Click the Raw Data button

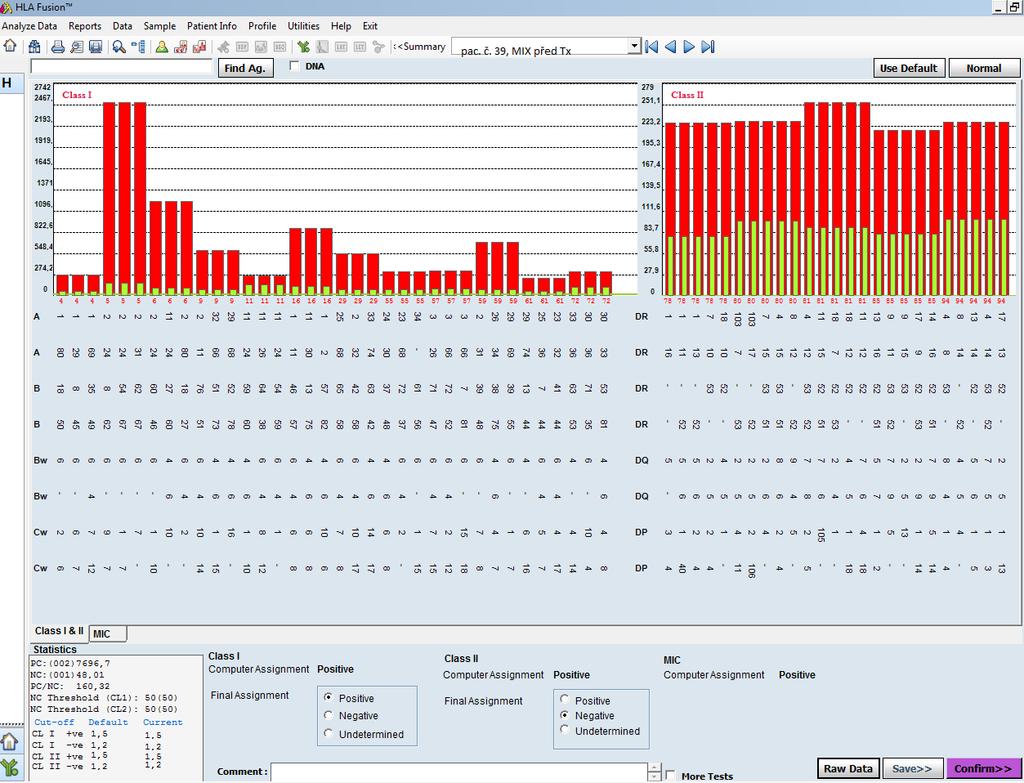point(848,768)
